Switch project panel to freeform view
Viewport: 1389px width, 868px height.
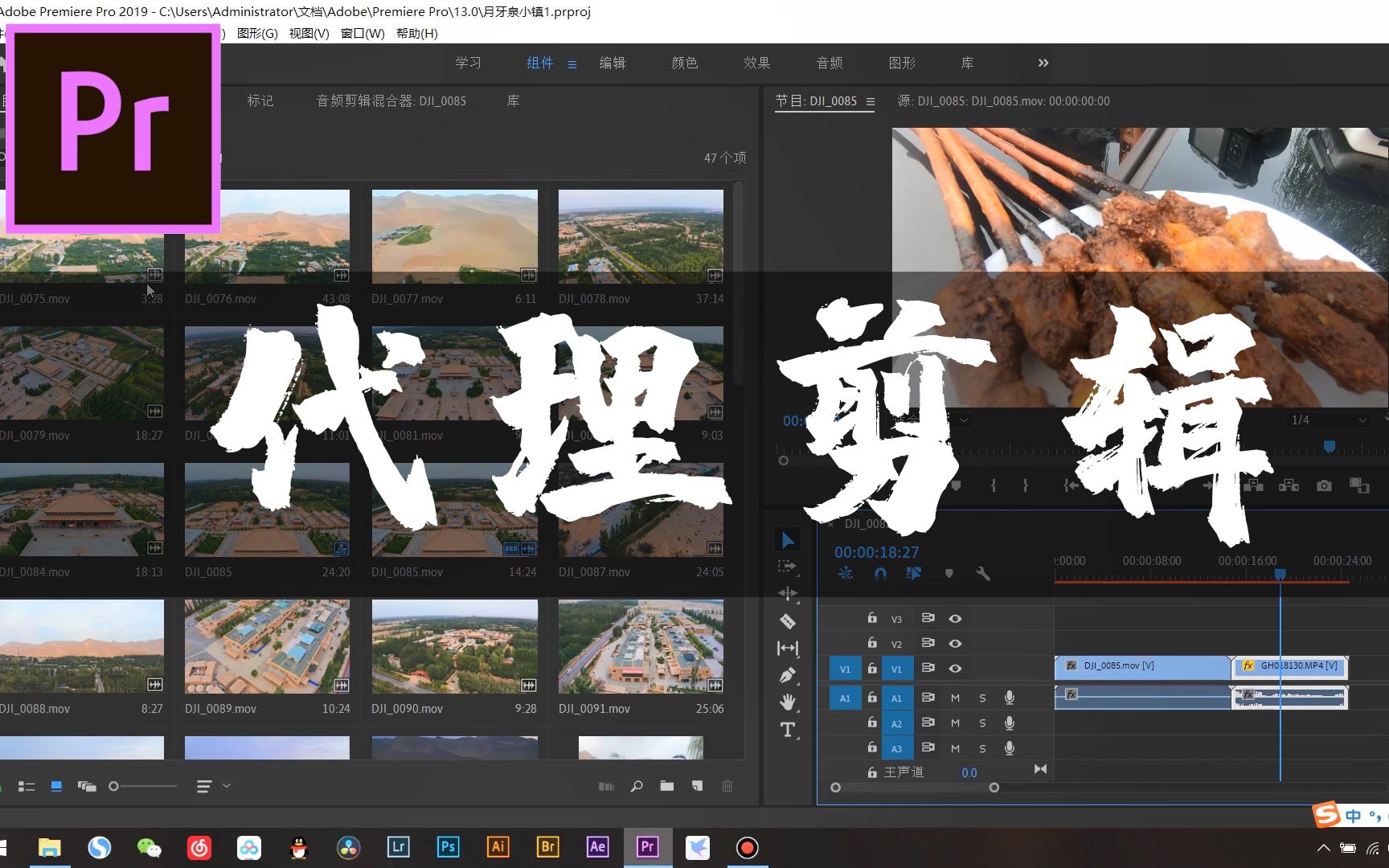[x=87, y=786]
